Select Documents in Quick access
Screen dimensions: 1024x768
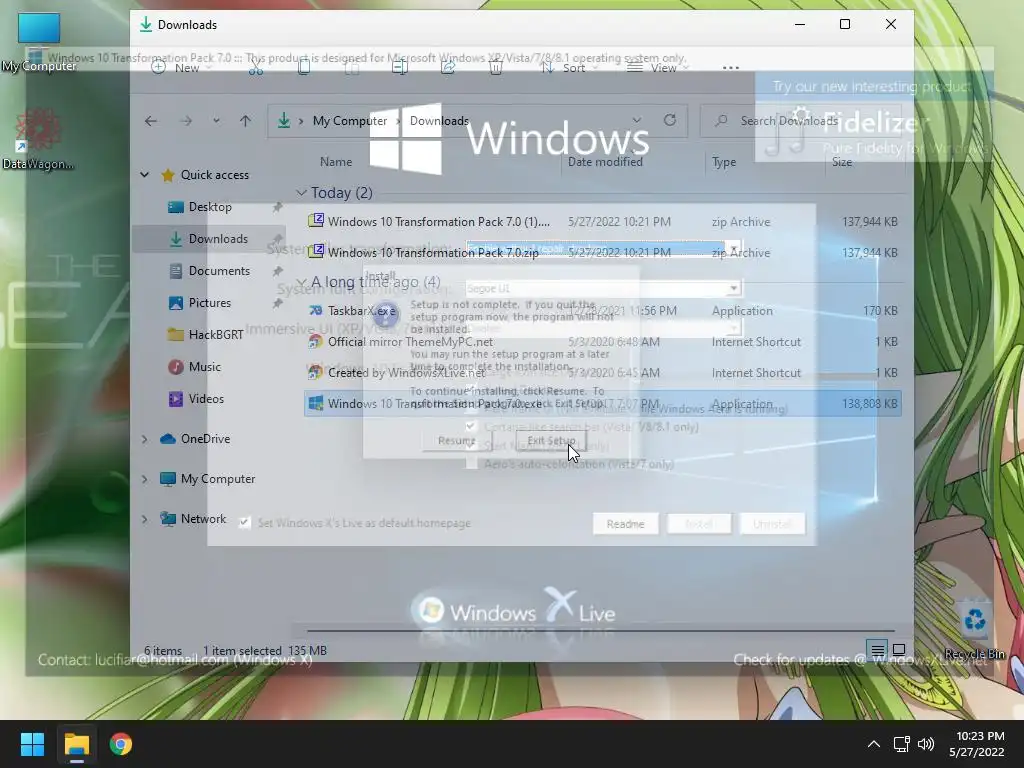pos(219,270)
